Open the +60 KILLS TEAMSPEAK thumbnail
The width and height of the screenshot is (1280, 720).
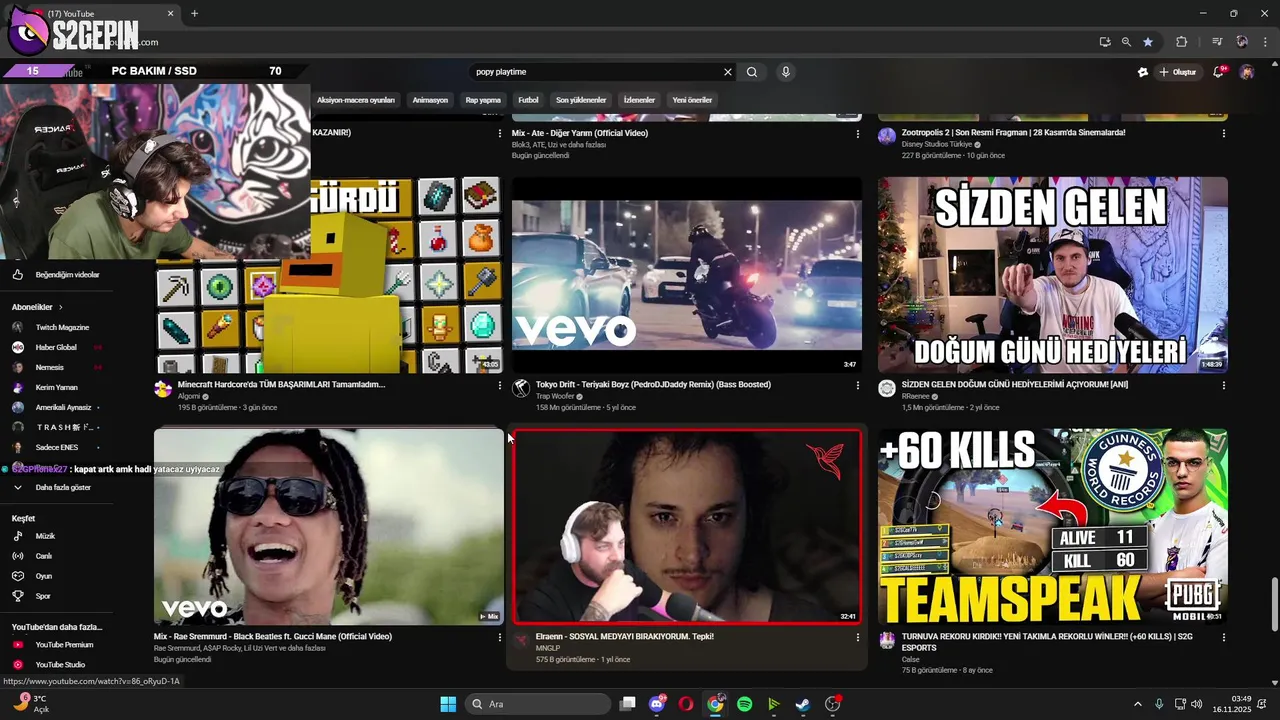tap(1052, 527)
